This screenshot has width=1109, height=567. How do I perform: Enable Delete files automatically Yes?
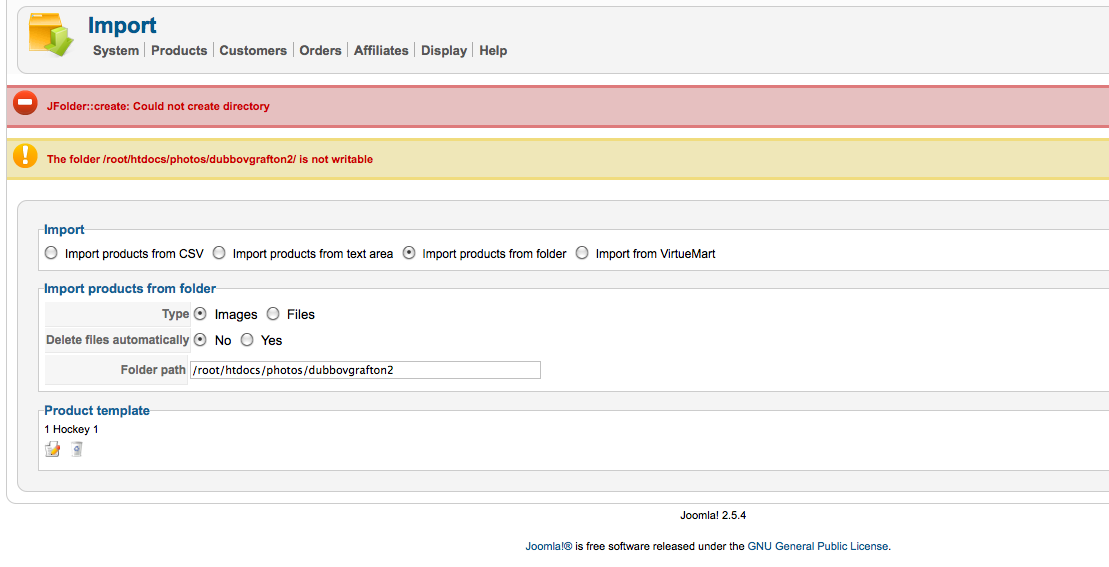pos(247,340)
